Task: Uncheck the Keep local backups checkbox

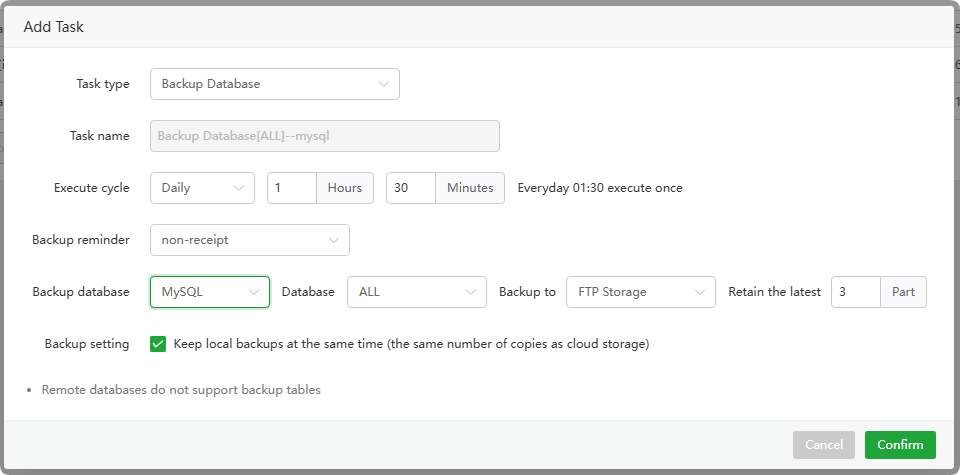Action: 158,344
